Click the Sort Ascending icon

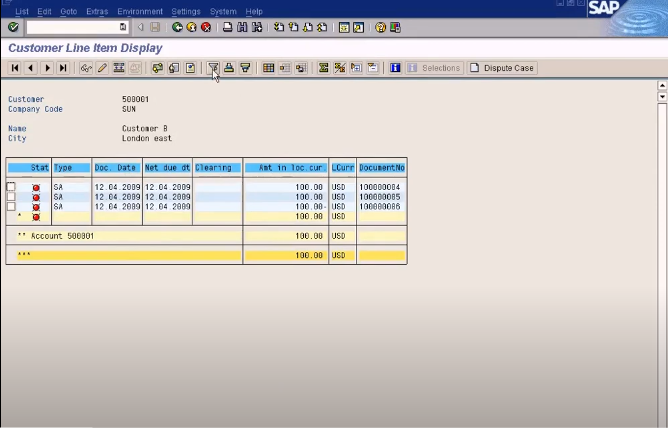coord(229,68)
